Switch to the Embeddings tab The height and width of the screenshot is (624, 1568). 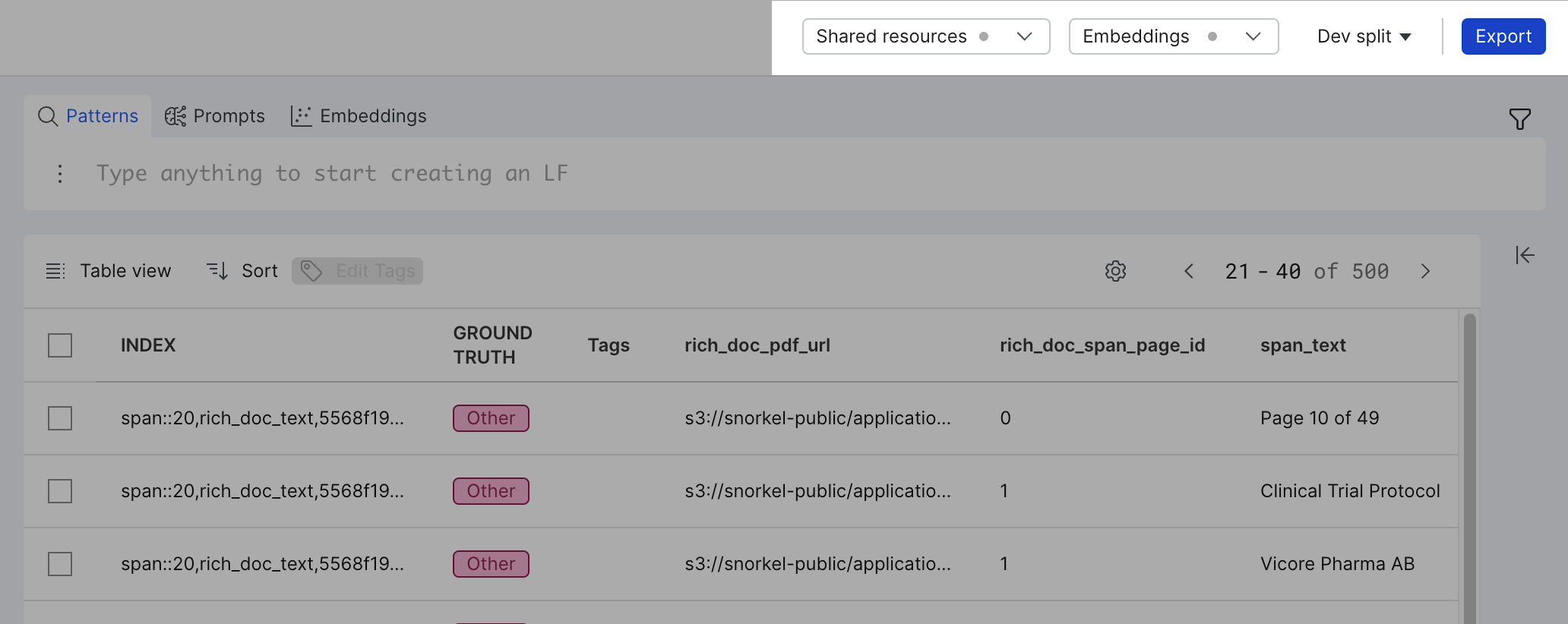(x=359, y=116)
